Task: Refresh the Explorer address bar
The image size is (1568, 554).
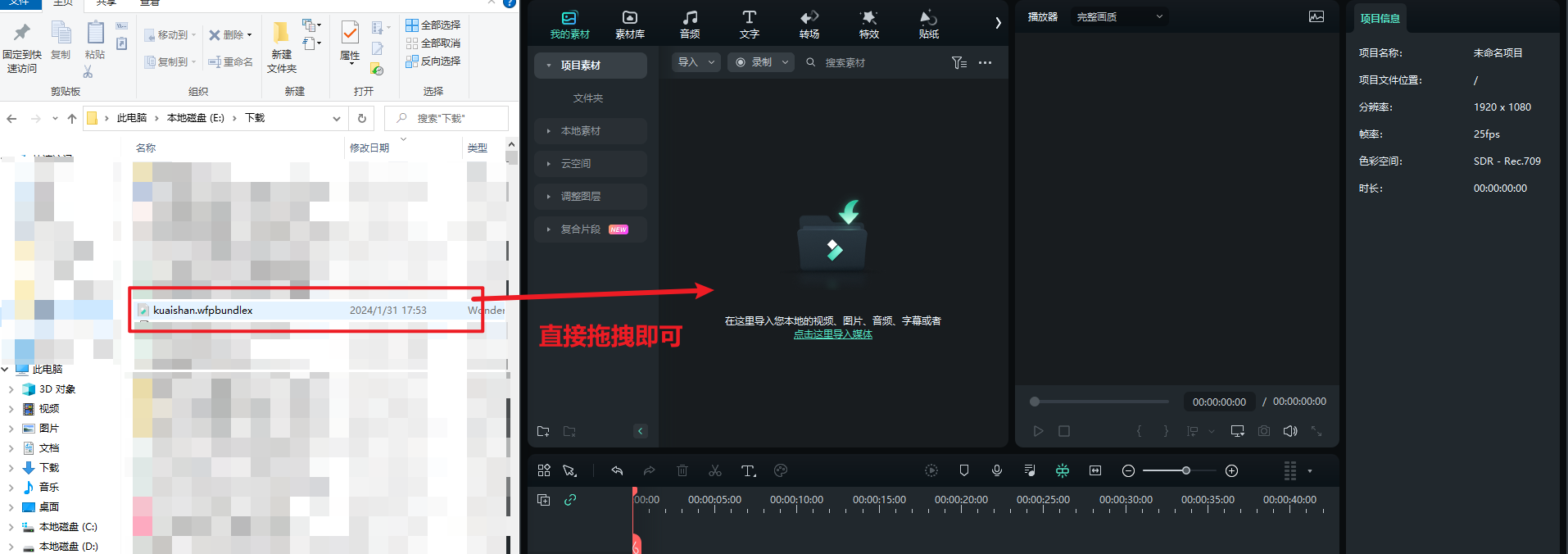Action: point(362,118)
